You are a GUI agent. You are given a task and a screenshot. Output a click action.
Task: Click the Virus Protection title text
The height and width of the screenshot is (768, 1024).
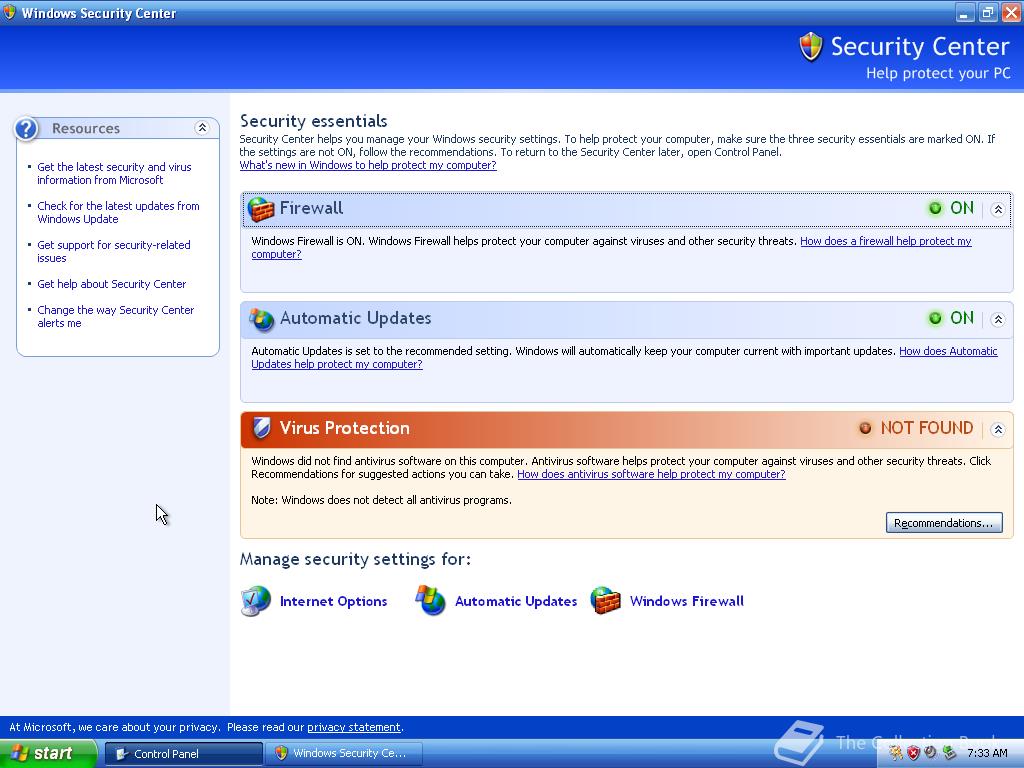click(344, 428)
